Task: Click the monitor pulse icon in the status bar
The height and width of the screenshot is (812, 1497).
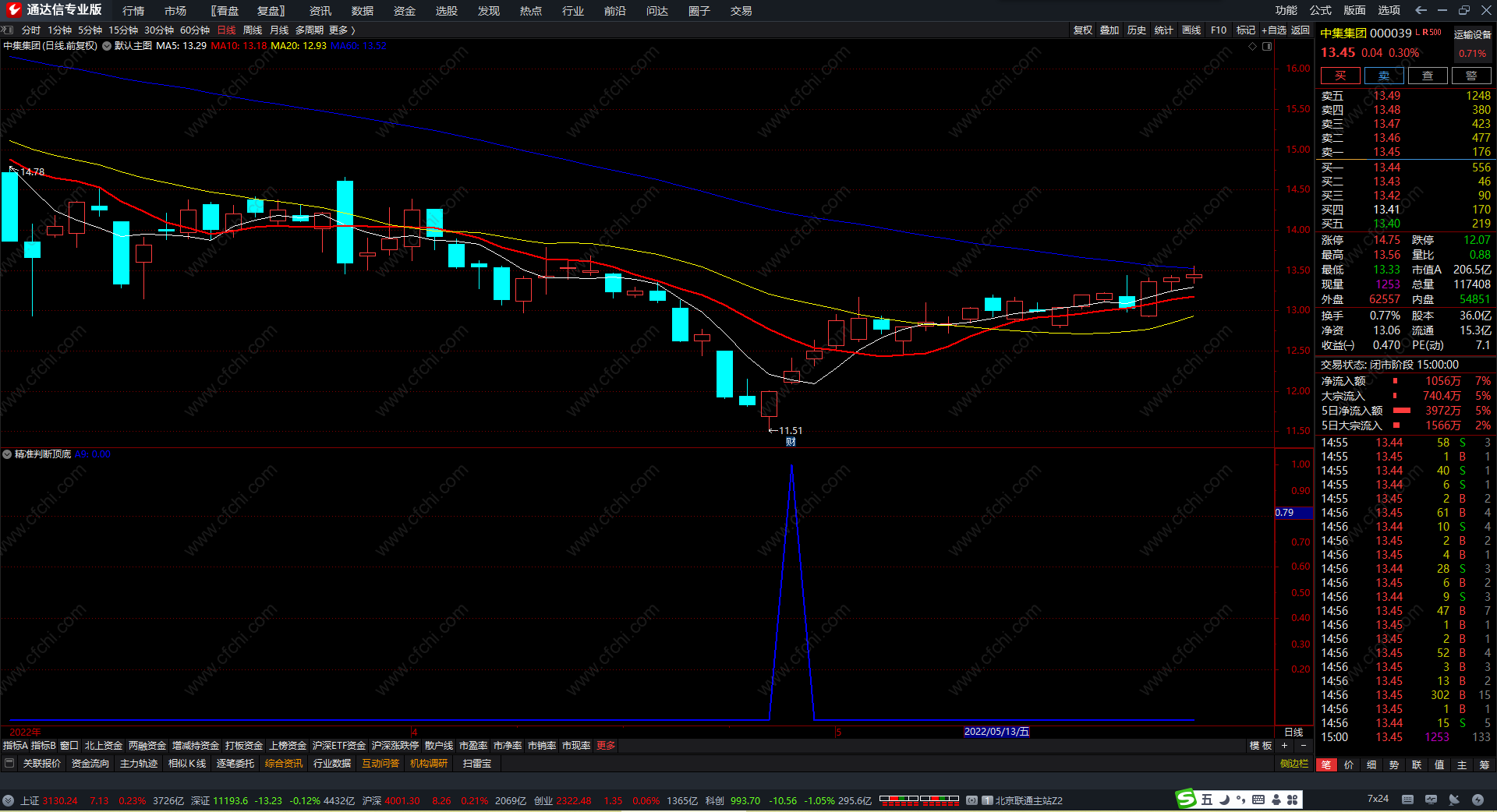Action: (1431, 800)
